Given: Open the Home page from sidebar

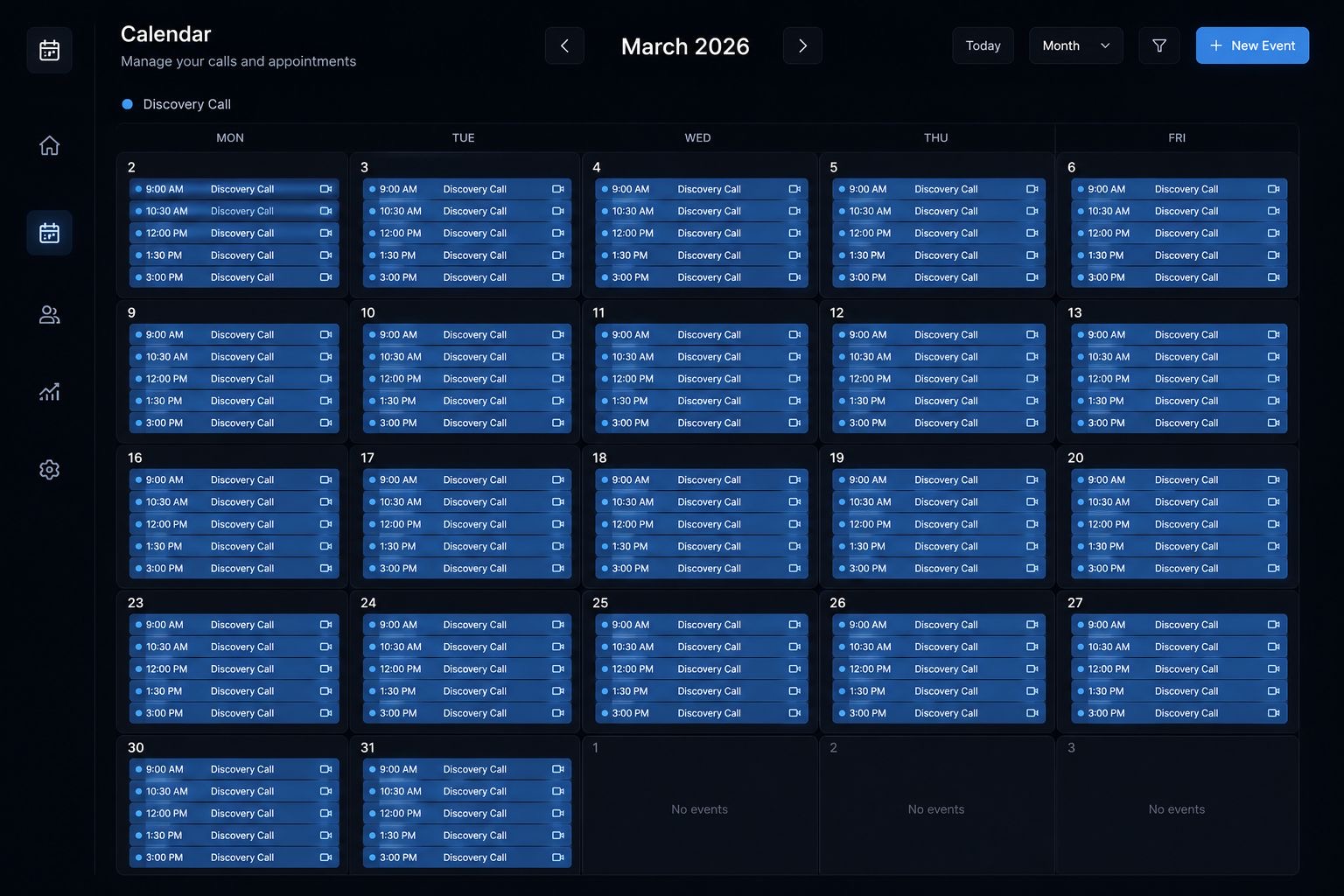Looking at the screenshot, I should coord(49,145).
